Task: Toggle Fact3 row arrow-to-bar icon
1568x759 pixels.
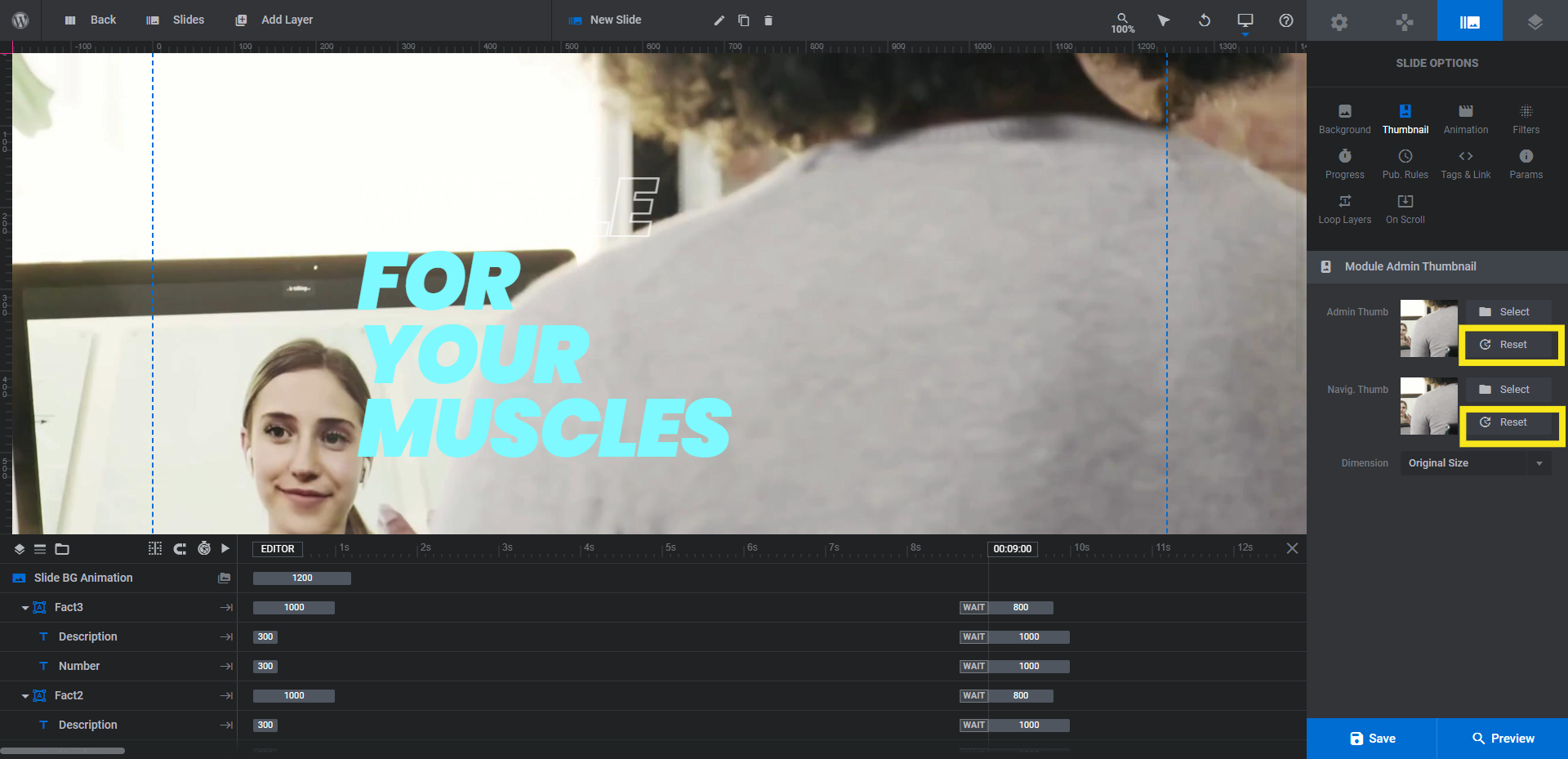Action: [226, 607]
